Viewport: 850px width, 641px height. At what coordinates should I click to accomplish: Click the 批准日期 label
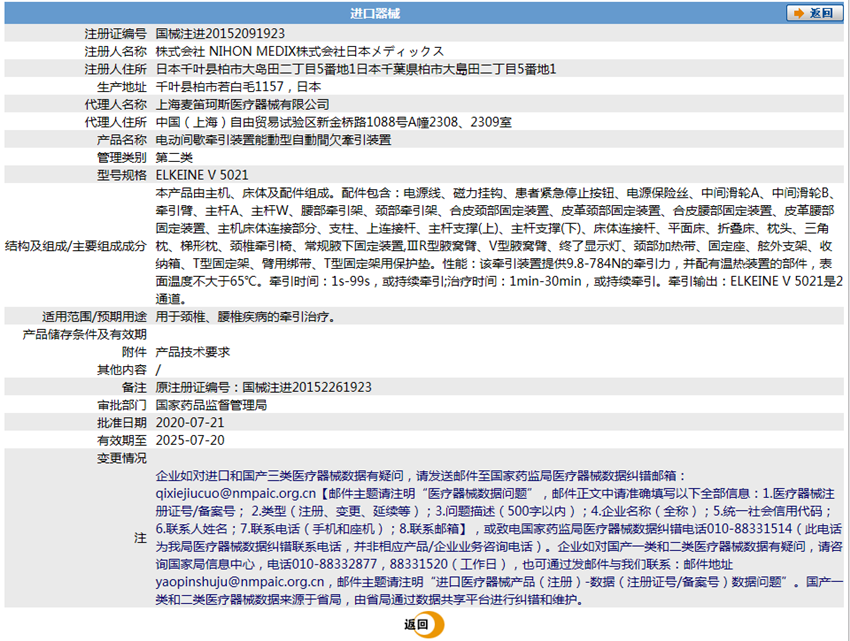point(121,423)
